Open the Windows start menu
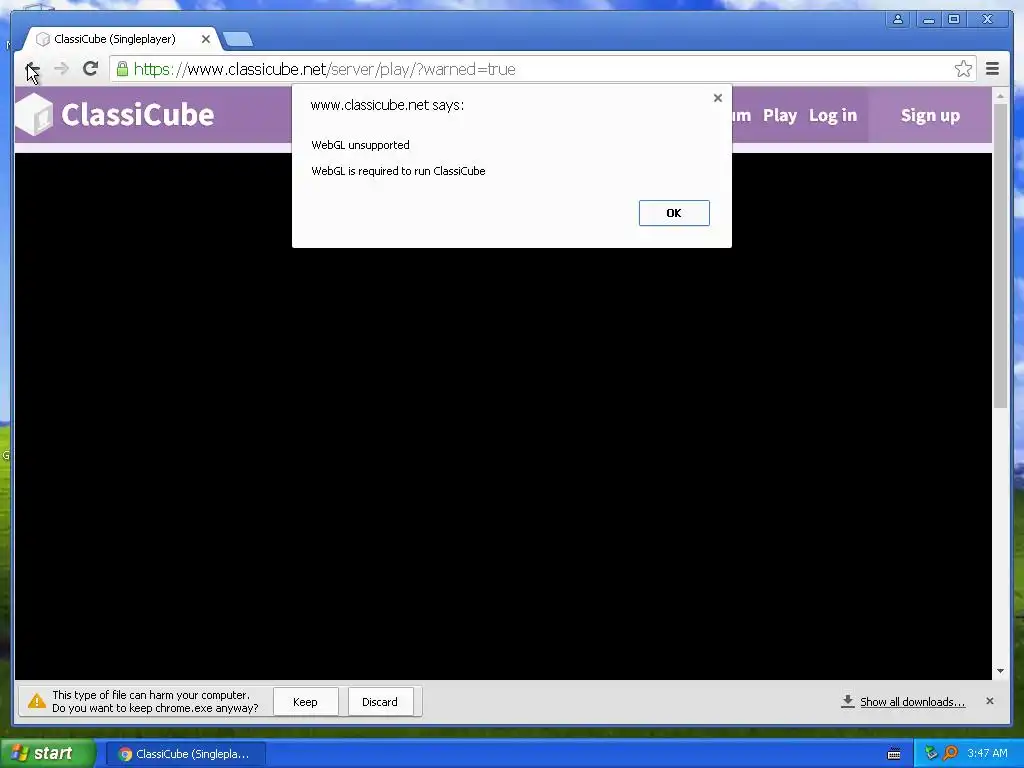The width and height of the screenshot is (1024, 768). [x=48, y=754]
